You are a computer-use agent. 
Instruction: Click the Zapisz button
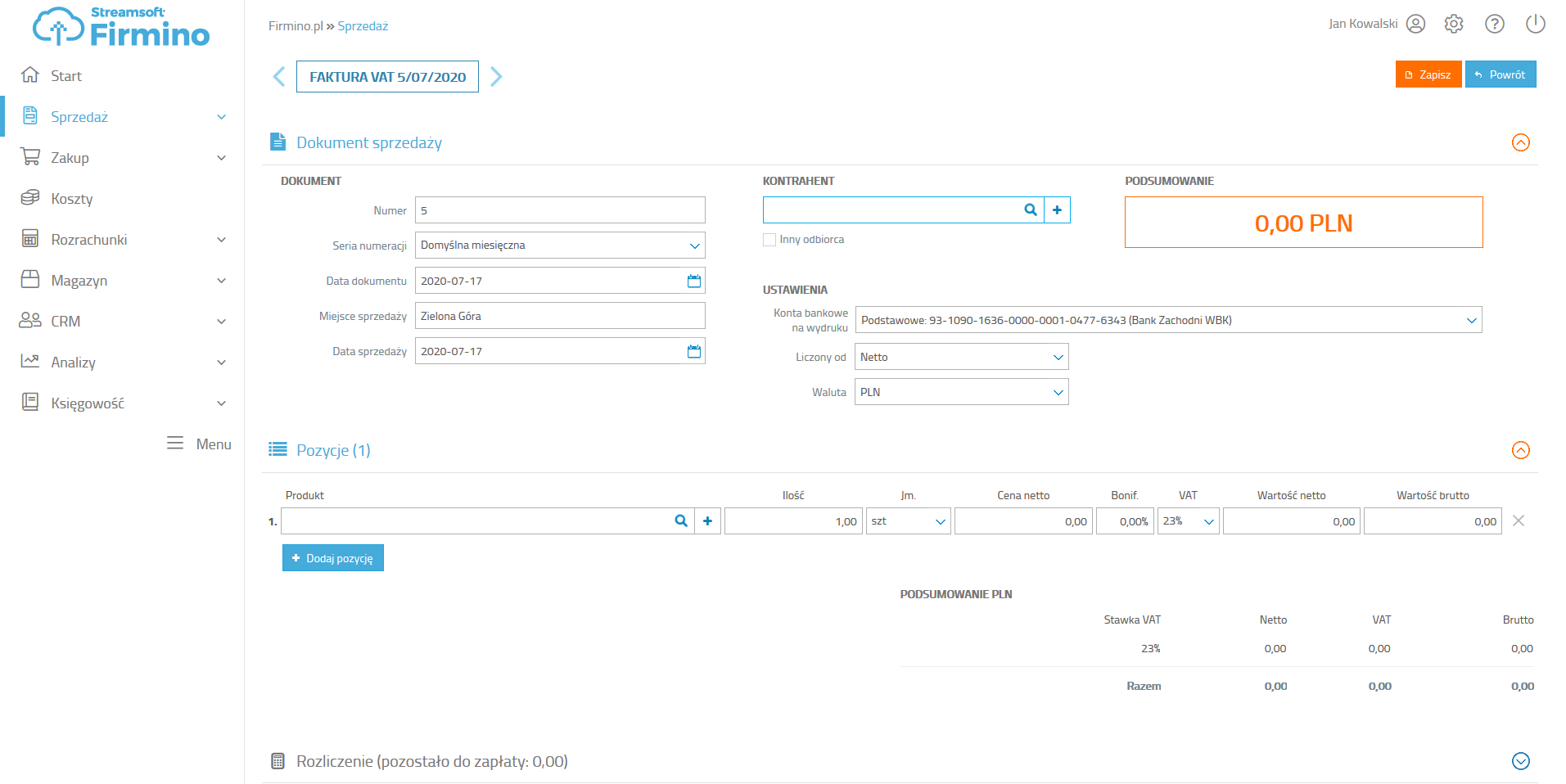(x=1428, y=74)
